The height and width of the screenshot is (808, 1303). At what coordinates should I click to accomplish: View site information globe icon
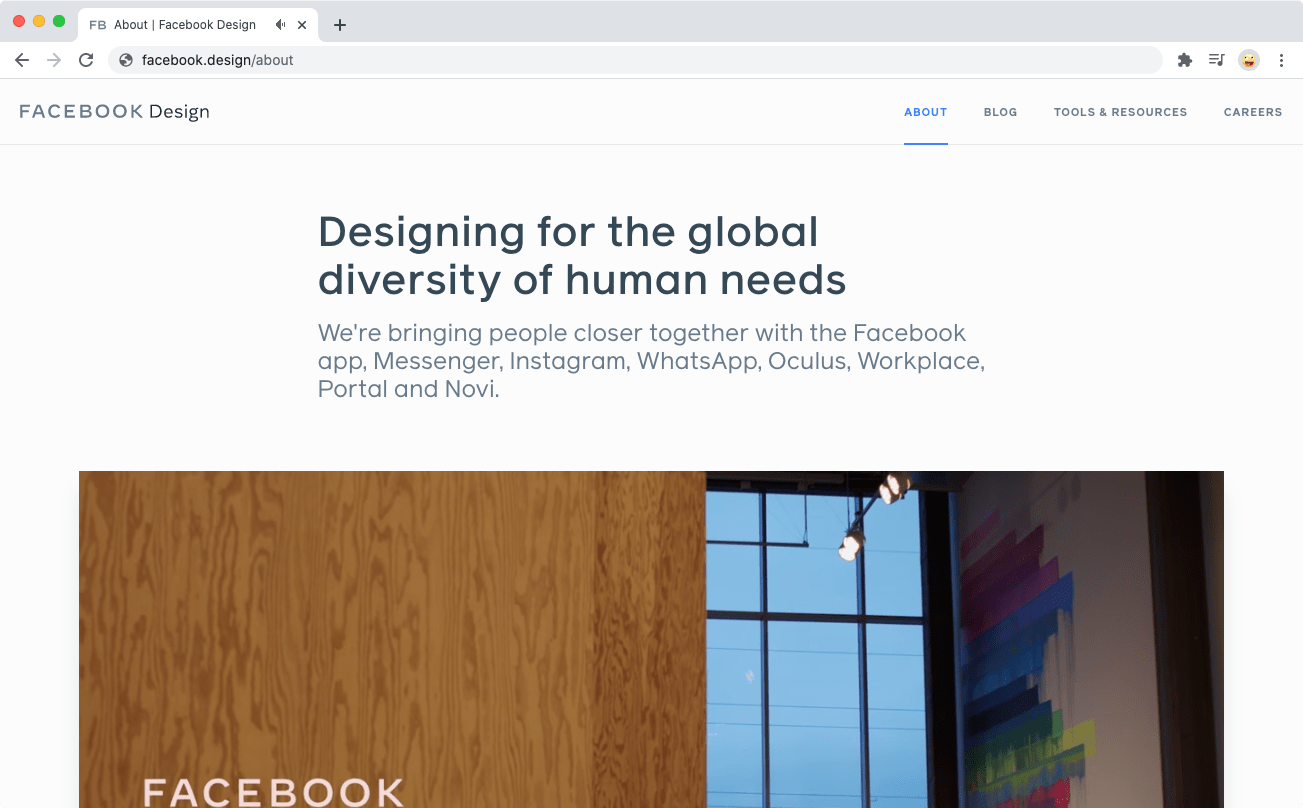tap(126, 60)
